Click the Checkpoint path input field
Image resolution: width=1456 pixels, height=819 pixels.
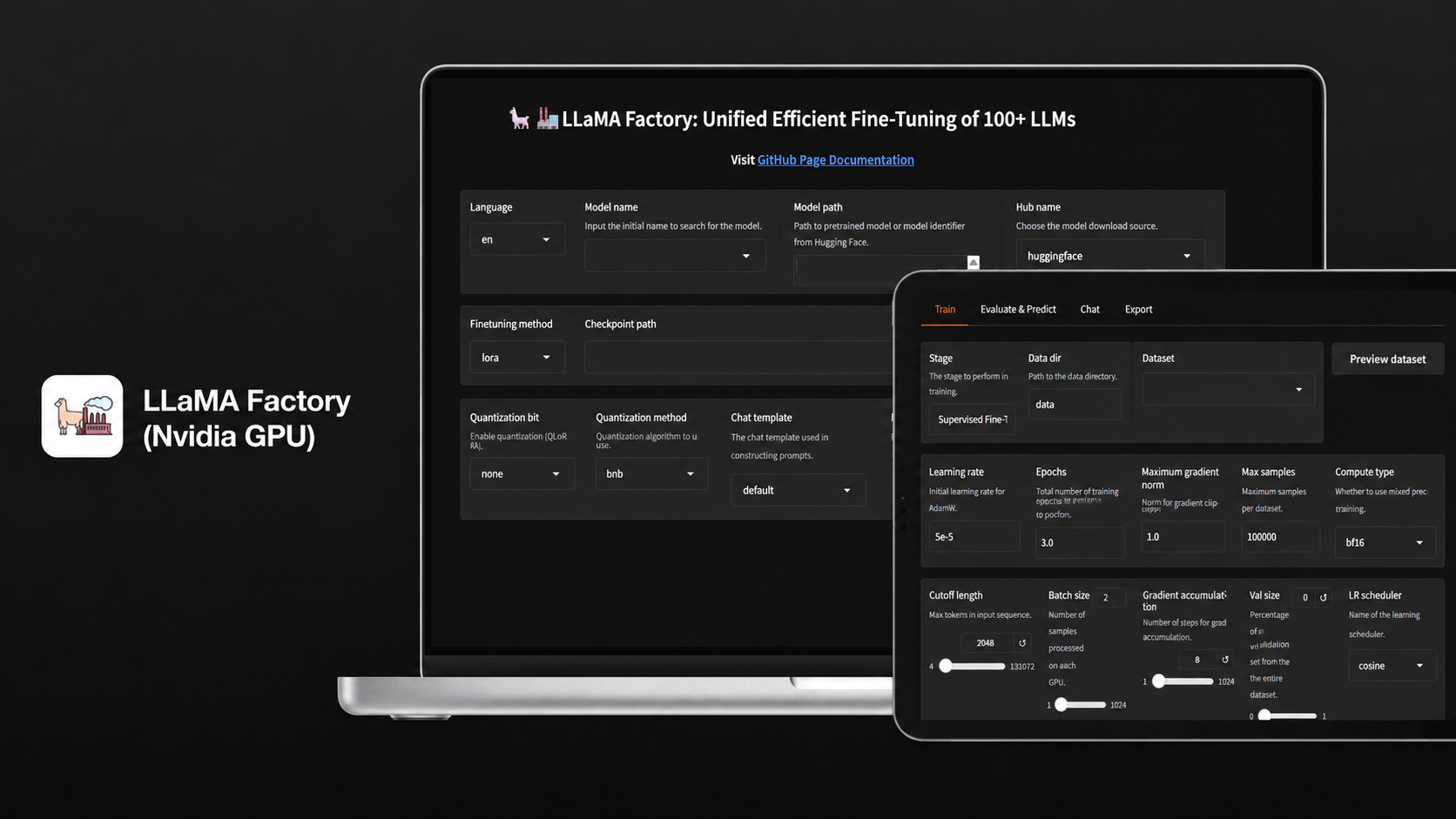pos(738,358)
